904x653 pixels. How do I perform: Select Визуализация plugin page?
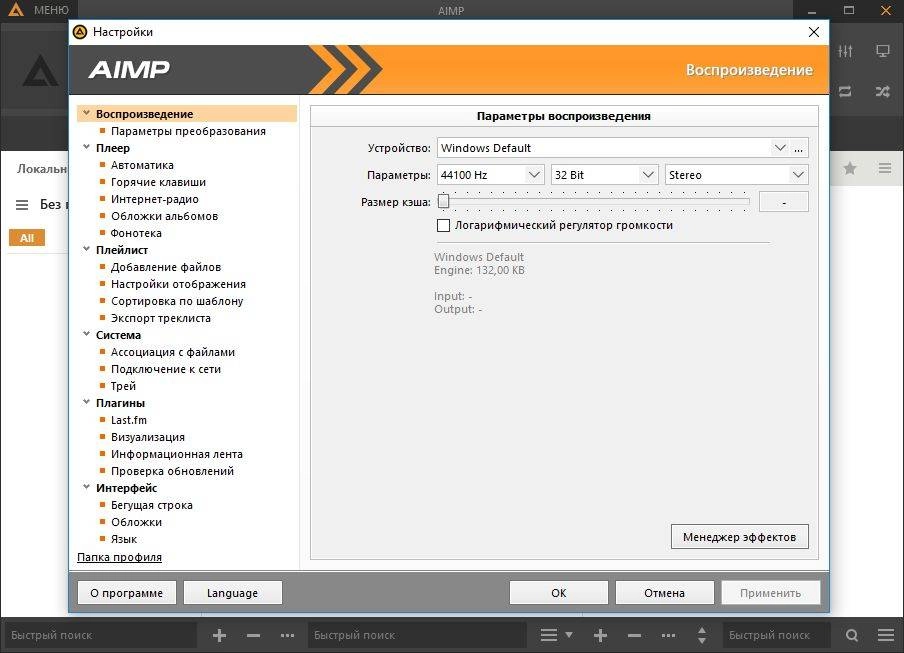(x=148, y=437)
